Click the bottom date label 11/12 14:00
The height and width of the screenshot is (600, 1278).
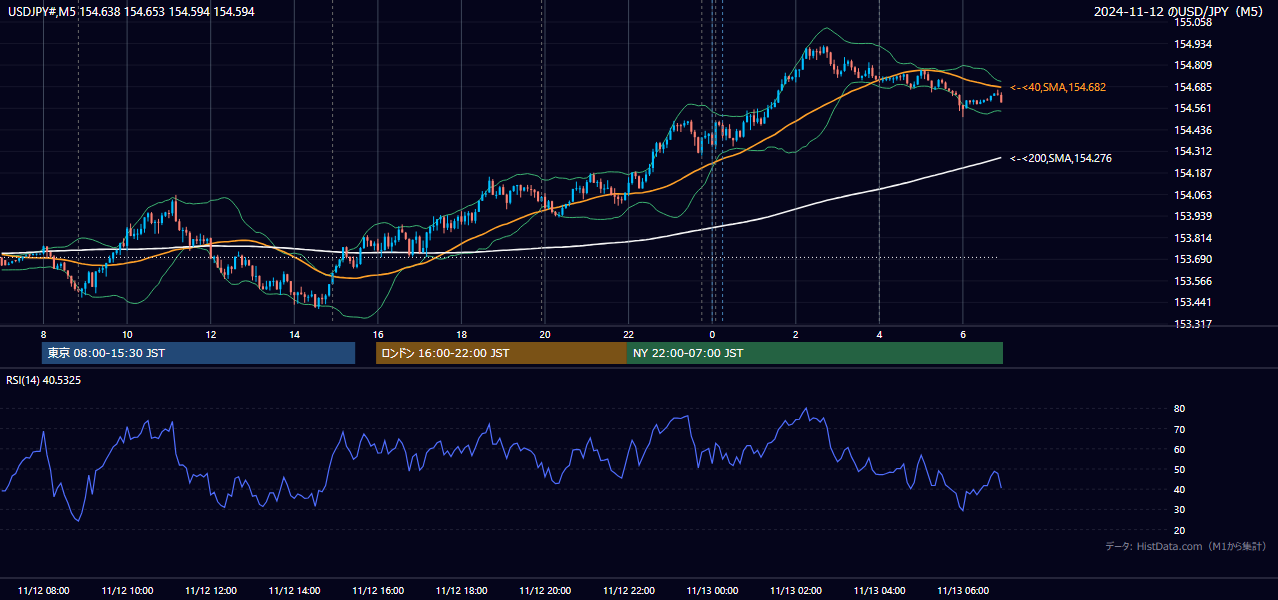(x=295, y=591)
